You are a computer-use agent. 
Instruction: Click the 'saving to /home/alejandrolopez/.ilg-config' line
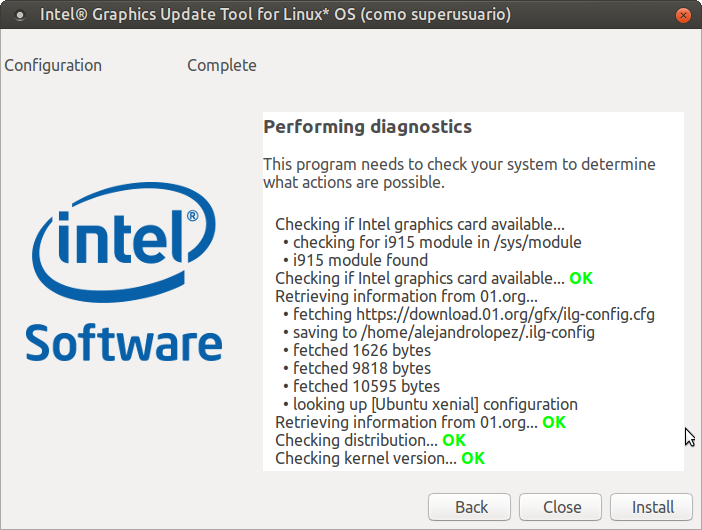click(x=443, y=332)
